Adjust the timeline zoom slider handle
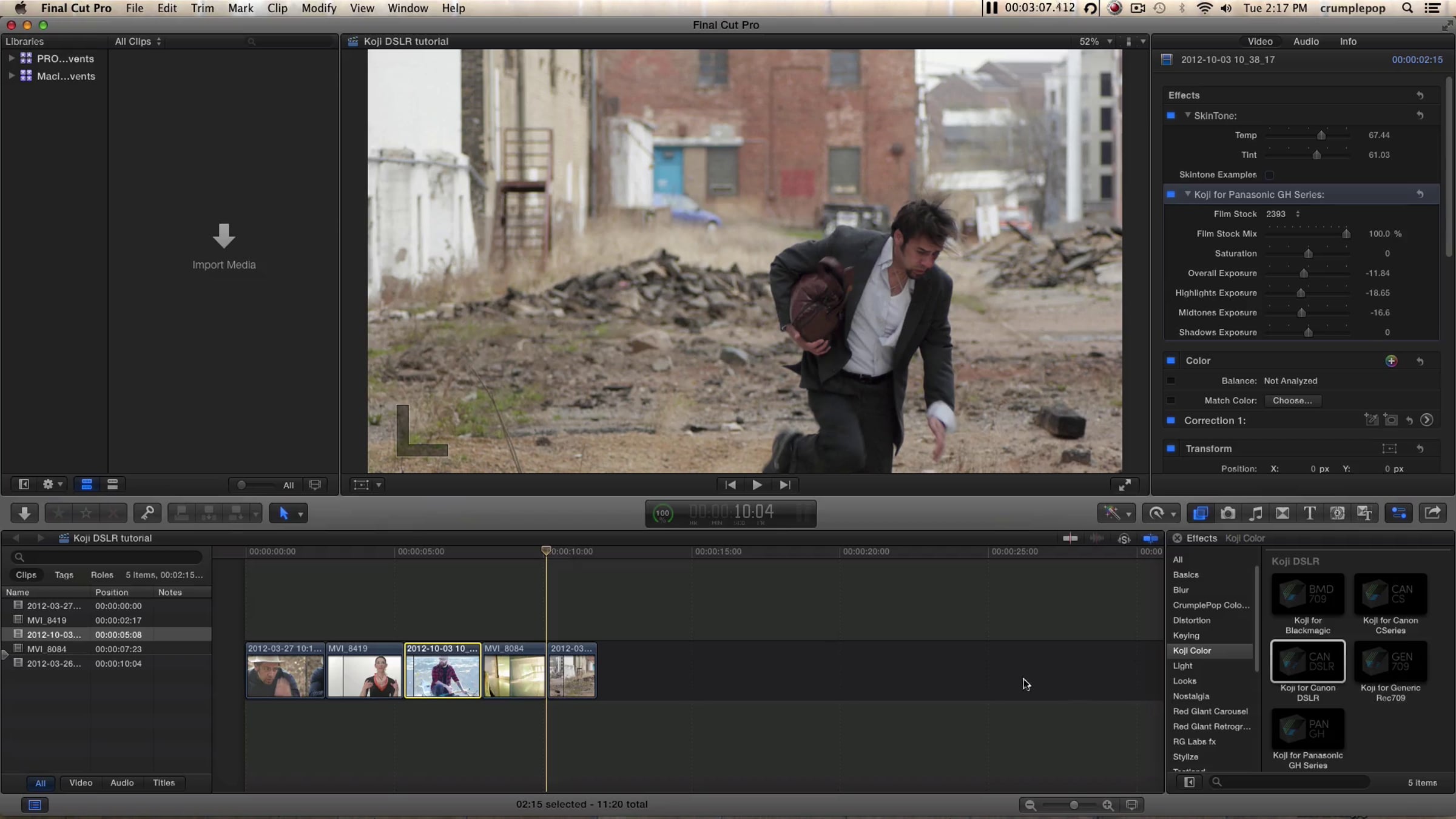Screen dimensions: 1456x819 click(1074, 805)
